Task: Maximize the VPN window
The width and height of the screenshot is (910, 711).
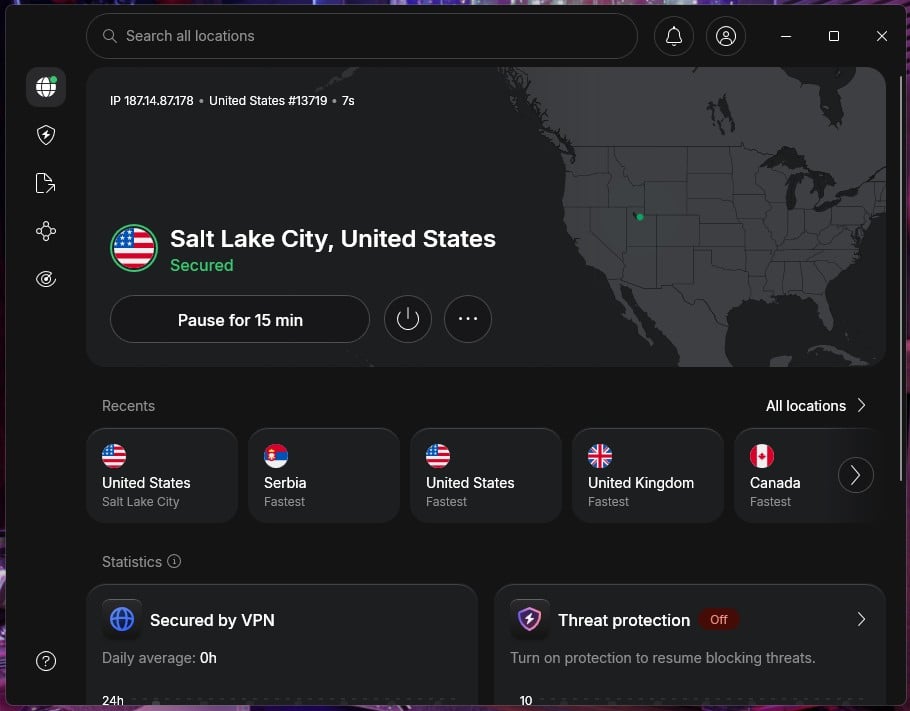Action: coord(834,36)
